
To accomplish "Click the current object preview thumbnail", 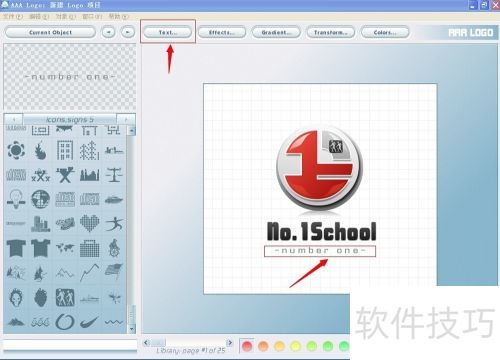I will pos(70,77).
